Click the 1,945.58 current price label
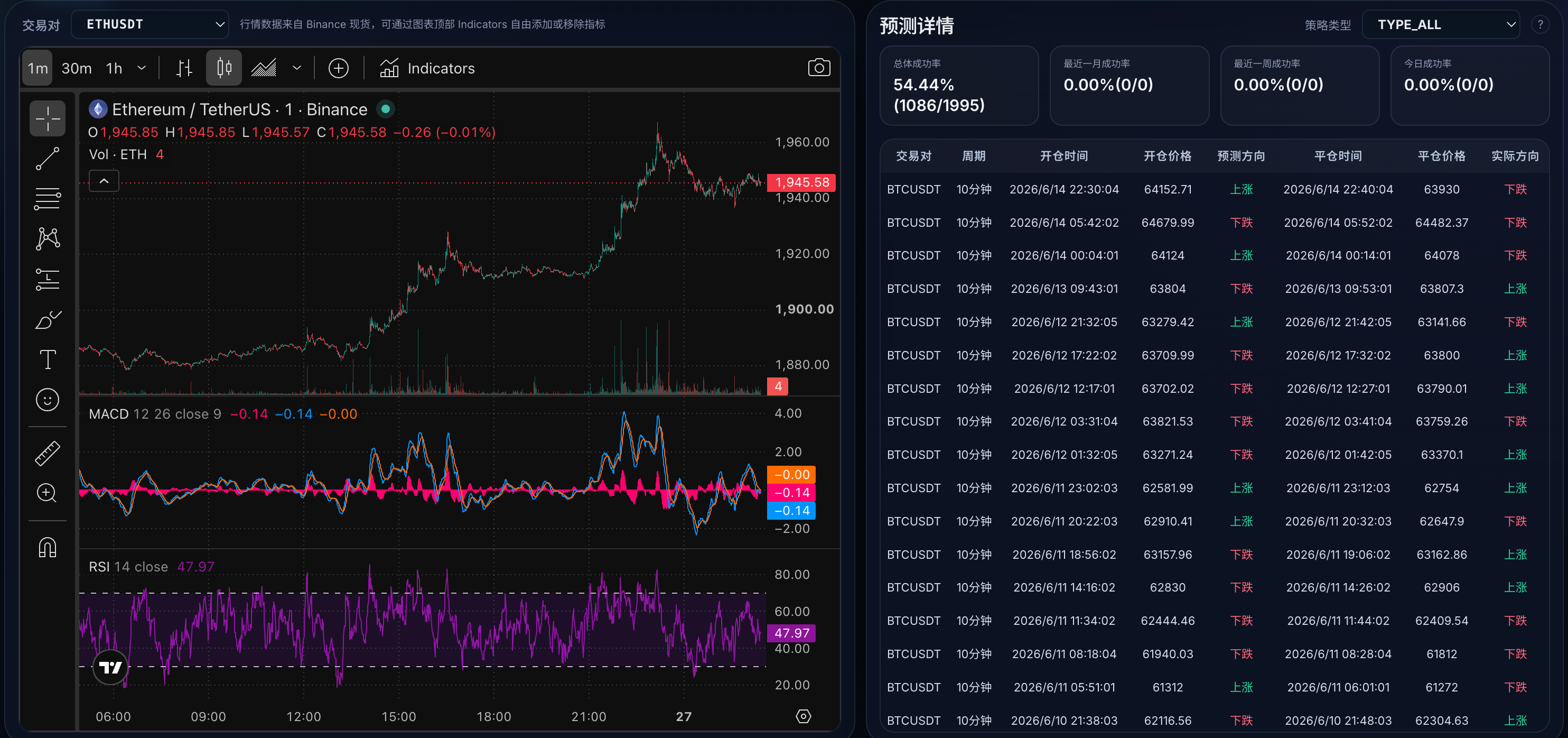This screenshot has width=1568, height=738. 801,182
